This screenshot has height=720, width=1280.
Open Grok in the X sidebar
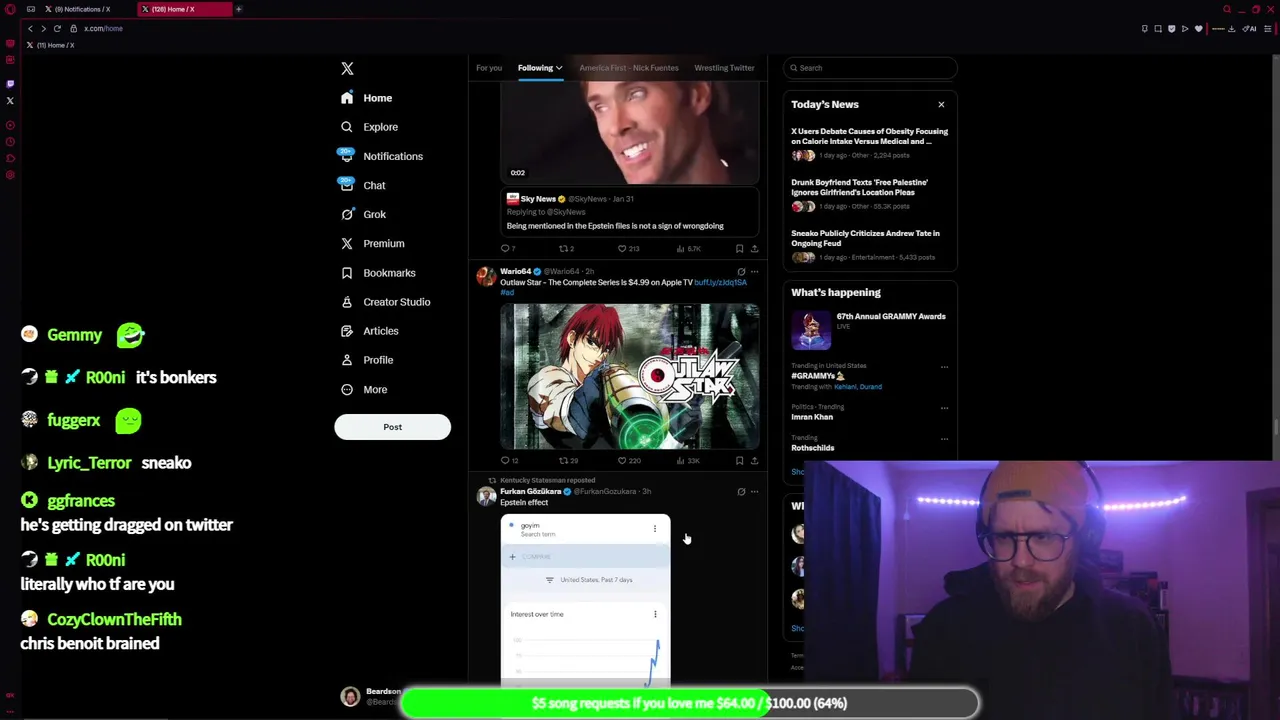(363, 214)
